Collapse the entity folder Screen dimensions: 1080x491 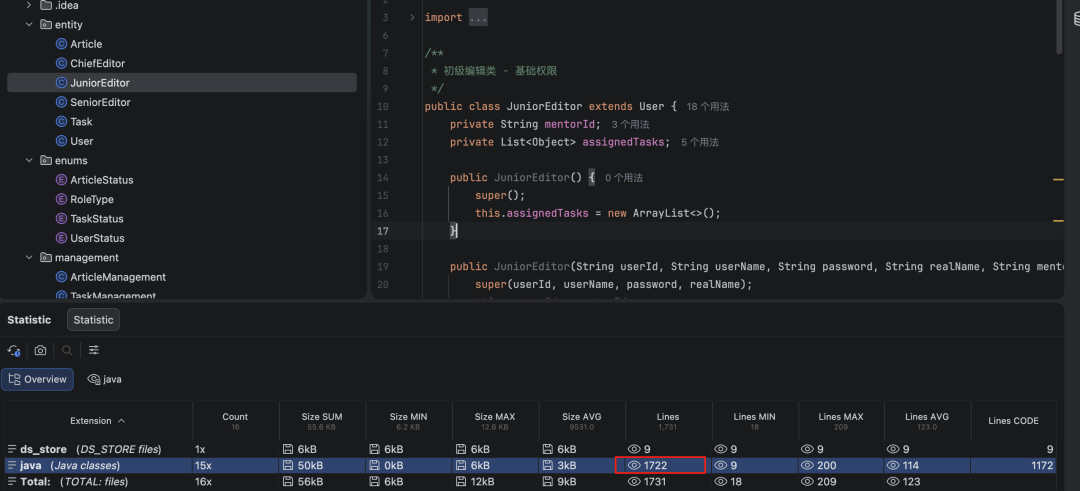tap(29, 25)
